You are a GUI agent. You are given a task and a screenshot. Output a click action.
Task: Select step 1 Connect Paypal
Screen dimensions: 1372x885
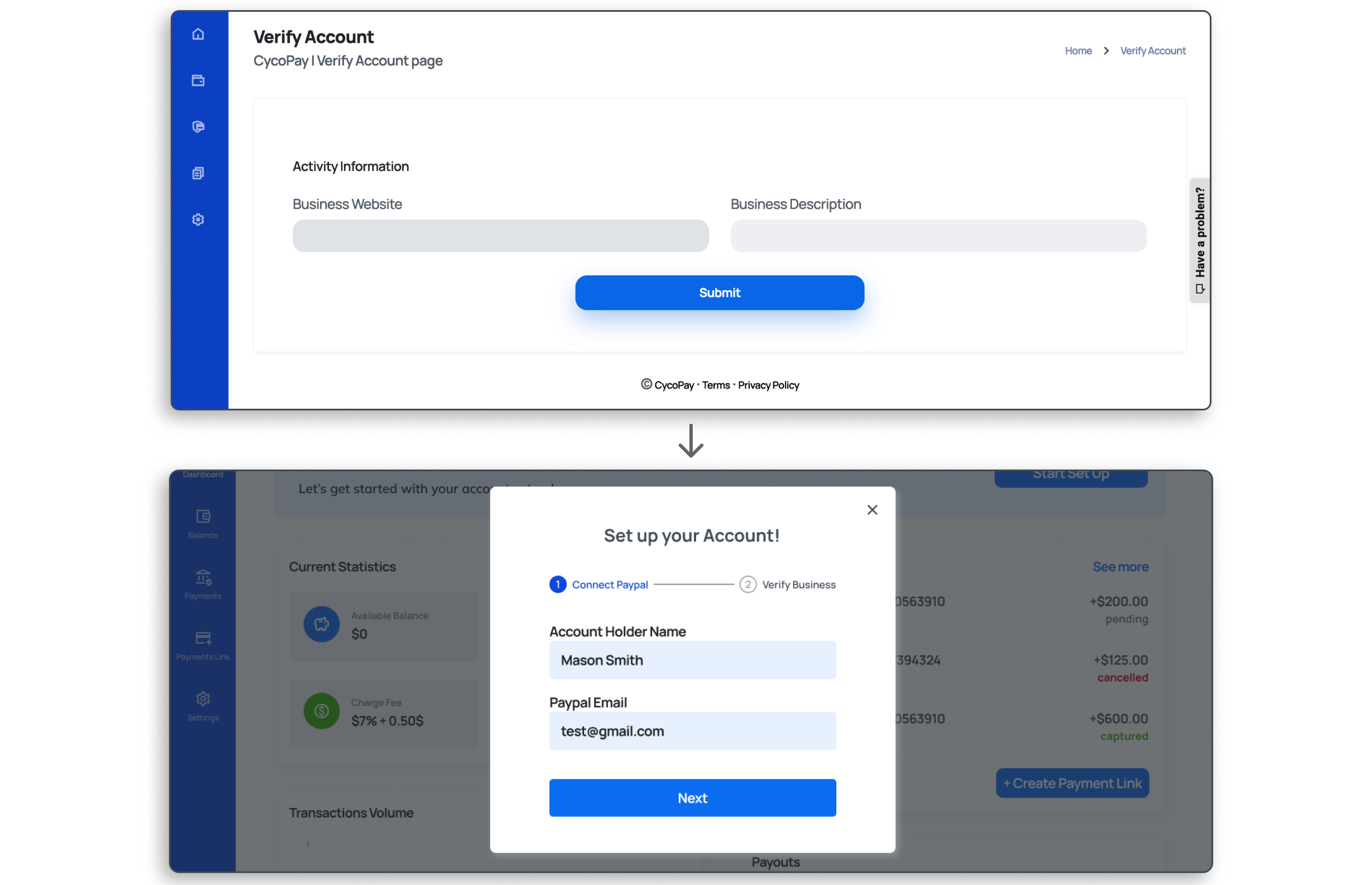click(598, 584)
